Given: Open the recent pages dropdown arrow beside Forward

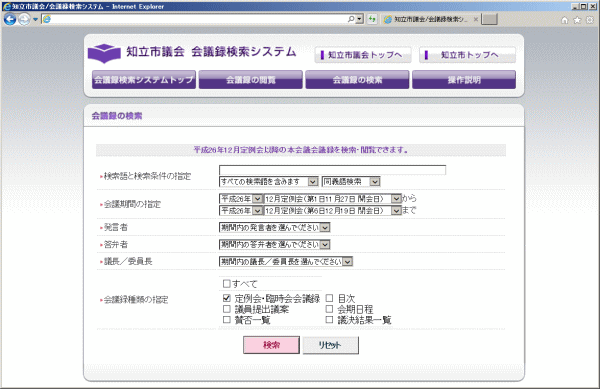Looking at the screenshot, I should [x=35, y=19].
